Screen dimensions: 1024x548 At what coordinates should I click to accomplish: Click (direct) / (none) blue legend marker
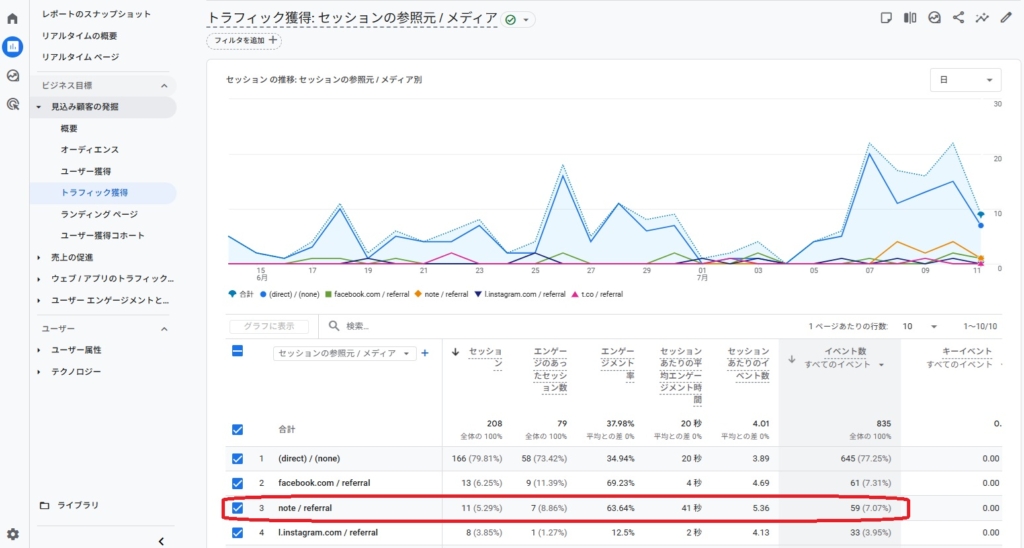[x=263, y=295]
